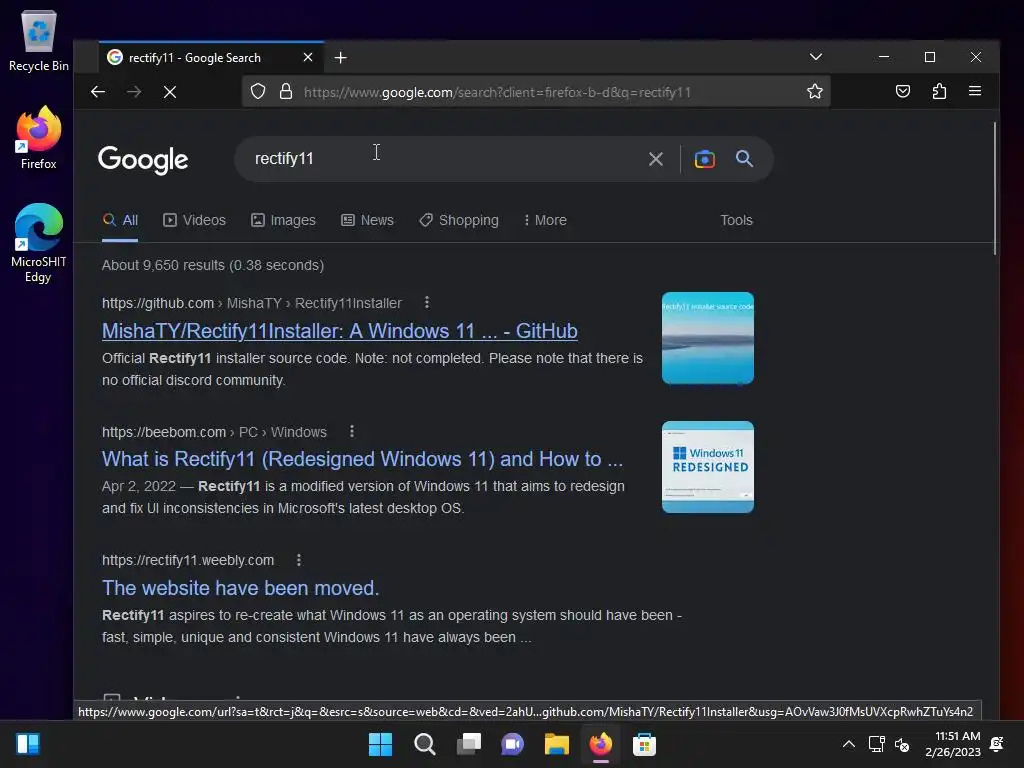The width and height of the screenshot is (1024, 768).
Task: Submit search with magnifier icon
Action: point(744,159)
